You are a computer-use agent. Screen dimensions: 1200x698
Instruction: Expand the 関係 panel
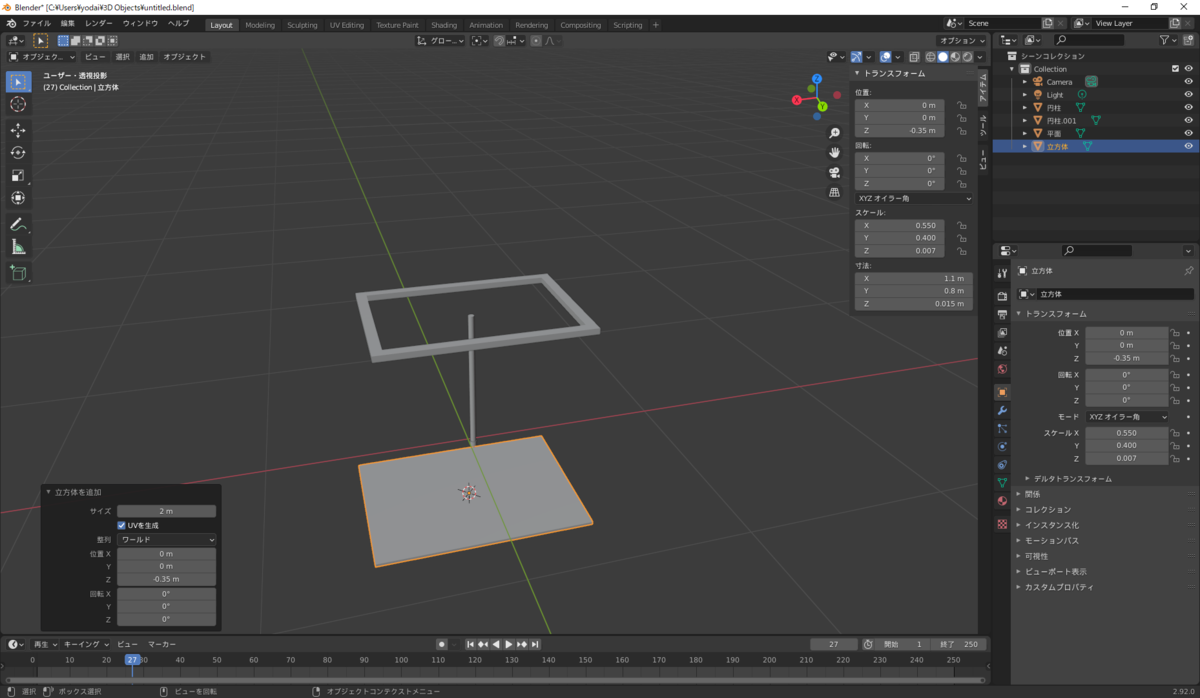pyautogui.click(x=1031, y=494)
